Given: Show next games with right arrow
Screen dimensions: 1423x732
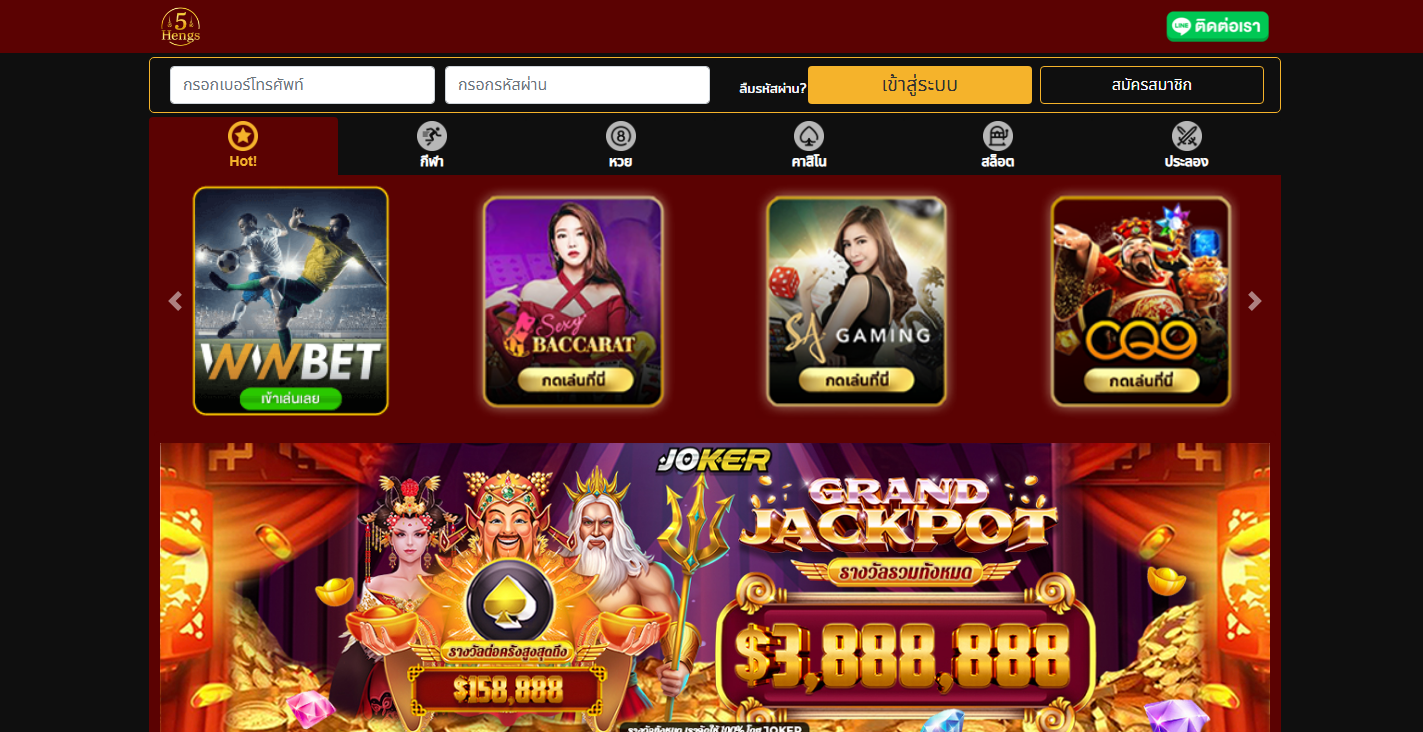Looking at the screenshot, I should pyautogui.click(x=1255, y=301).
